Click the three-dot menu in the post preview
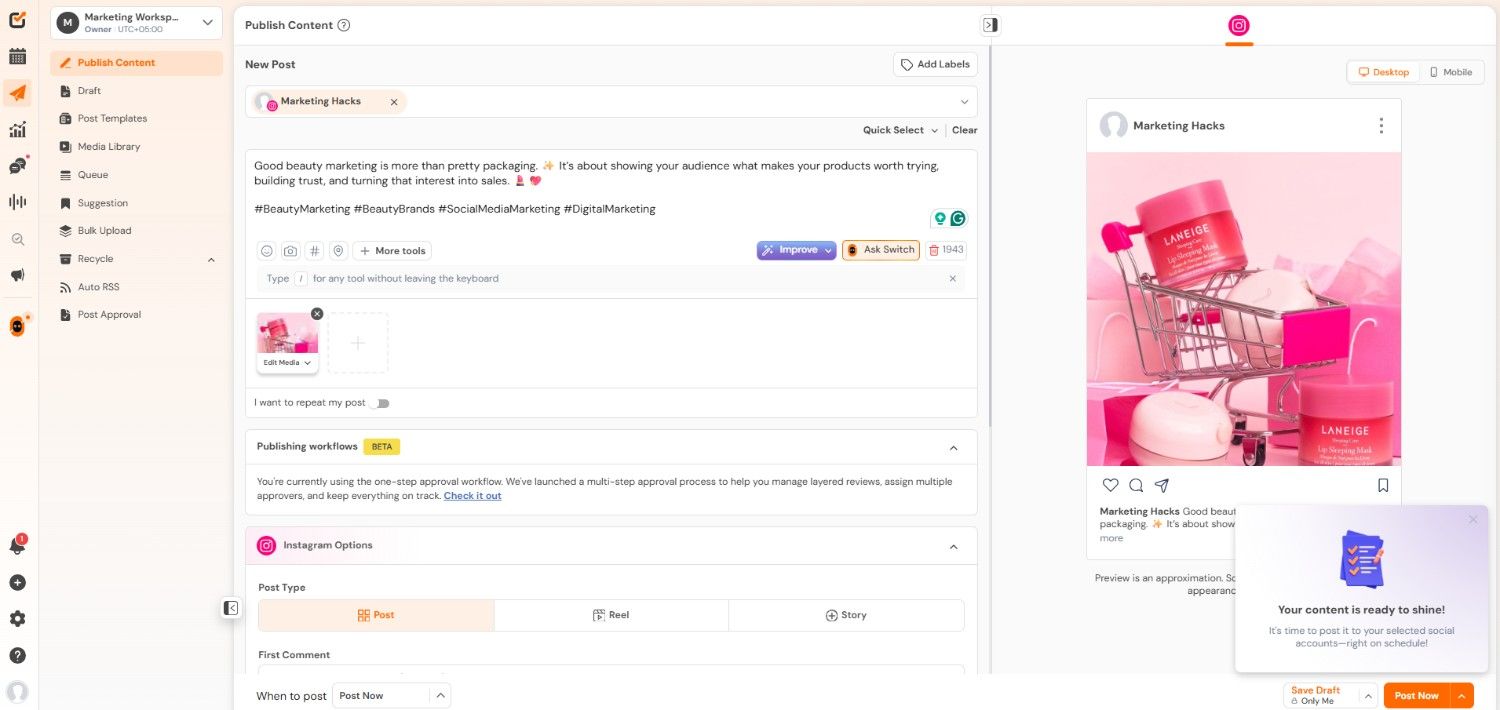This screenshot has height=710, width=1500. pos(1381,125)
